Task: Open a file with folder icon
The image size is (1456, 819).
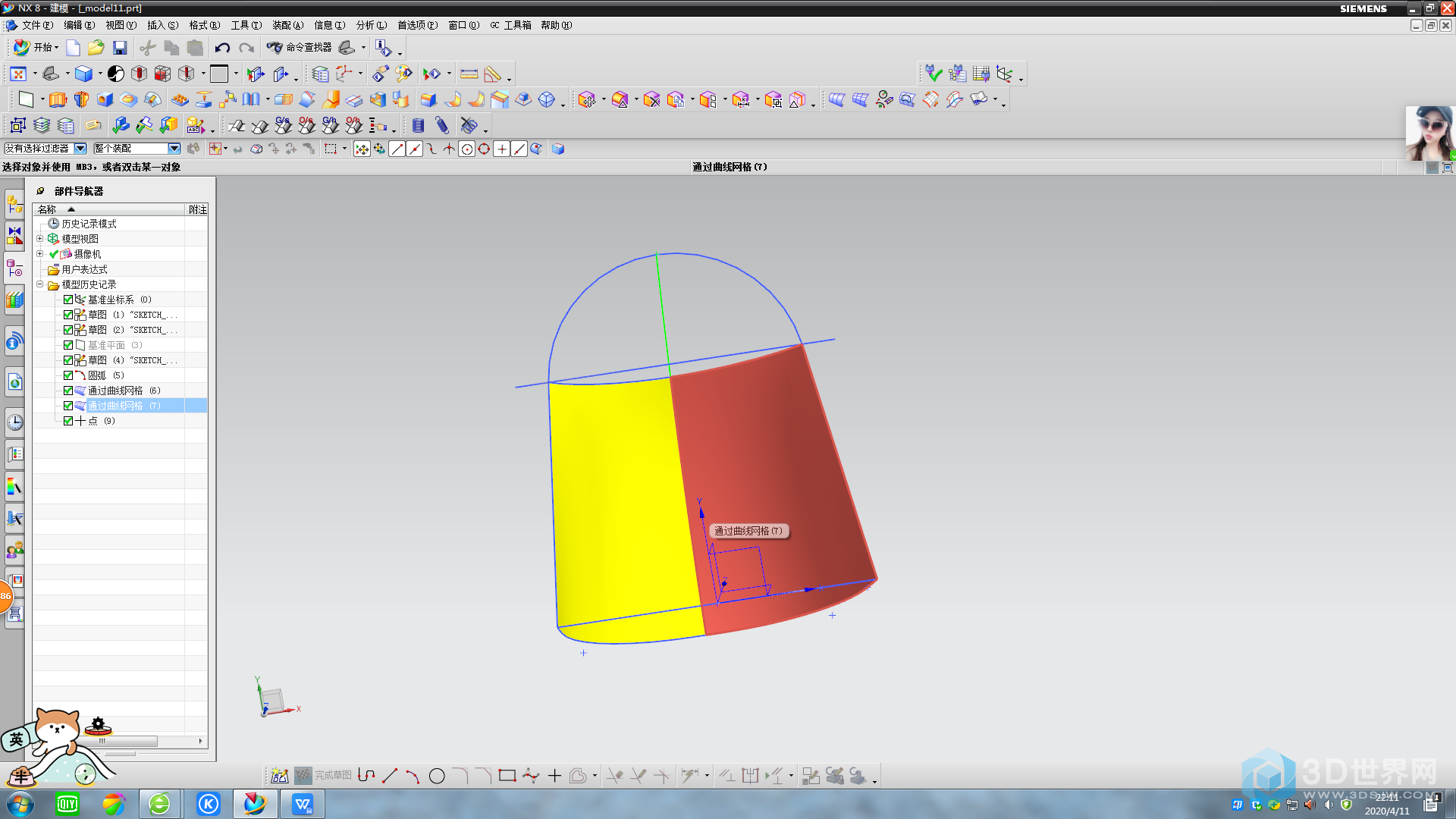Action: click(x=96, y=48)
